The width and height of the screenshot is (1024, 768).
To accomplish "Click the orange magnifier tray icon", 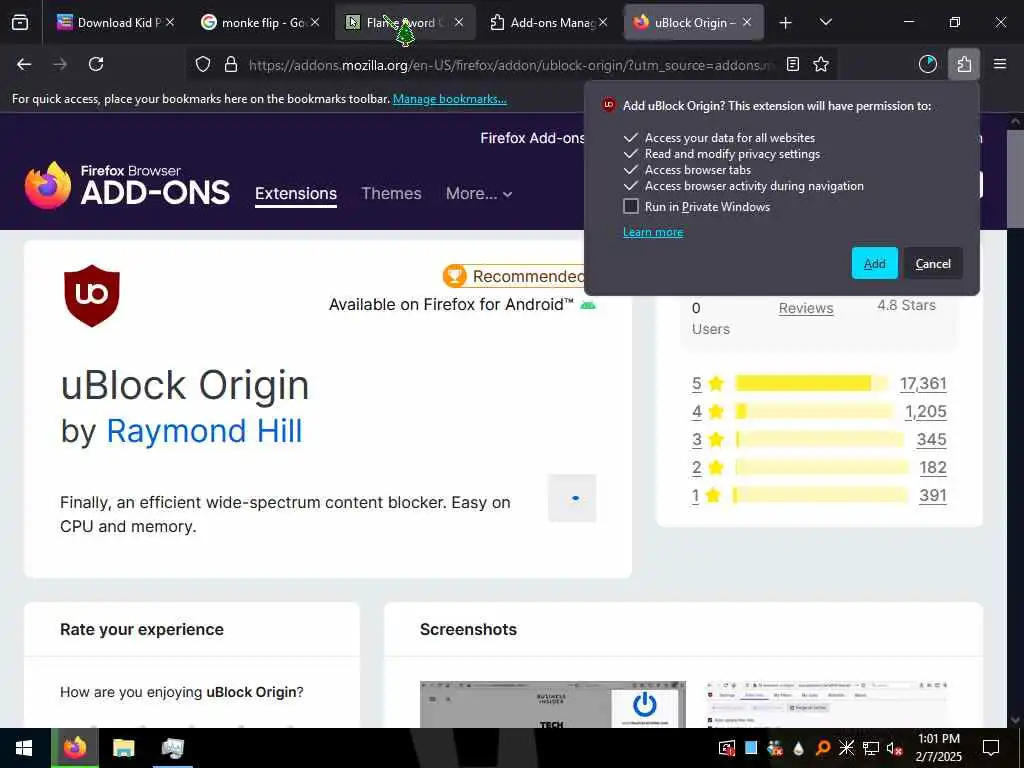I will pos(823,748).
